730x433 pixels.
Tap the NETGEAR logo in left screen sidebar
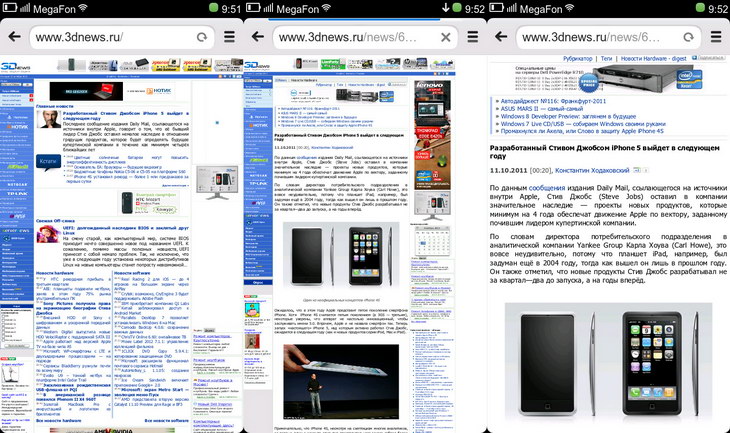(17, 184)
